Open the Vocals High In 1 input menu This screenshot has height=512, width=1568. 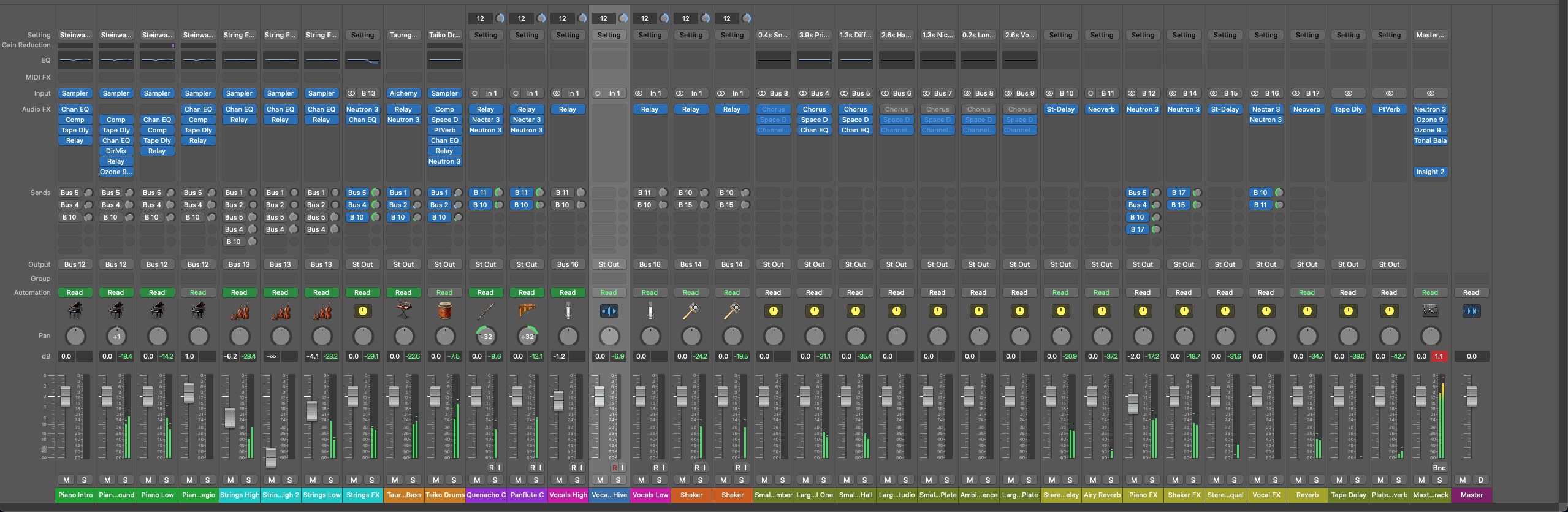[x=573, y=93]
